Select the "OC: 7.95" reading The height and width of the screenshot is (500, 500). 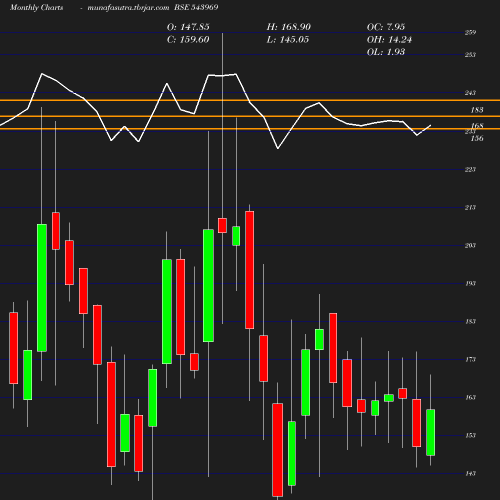pos(386,27)
